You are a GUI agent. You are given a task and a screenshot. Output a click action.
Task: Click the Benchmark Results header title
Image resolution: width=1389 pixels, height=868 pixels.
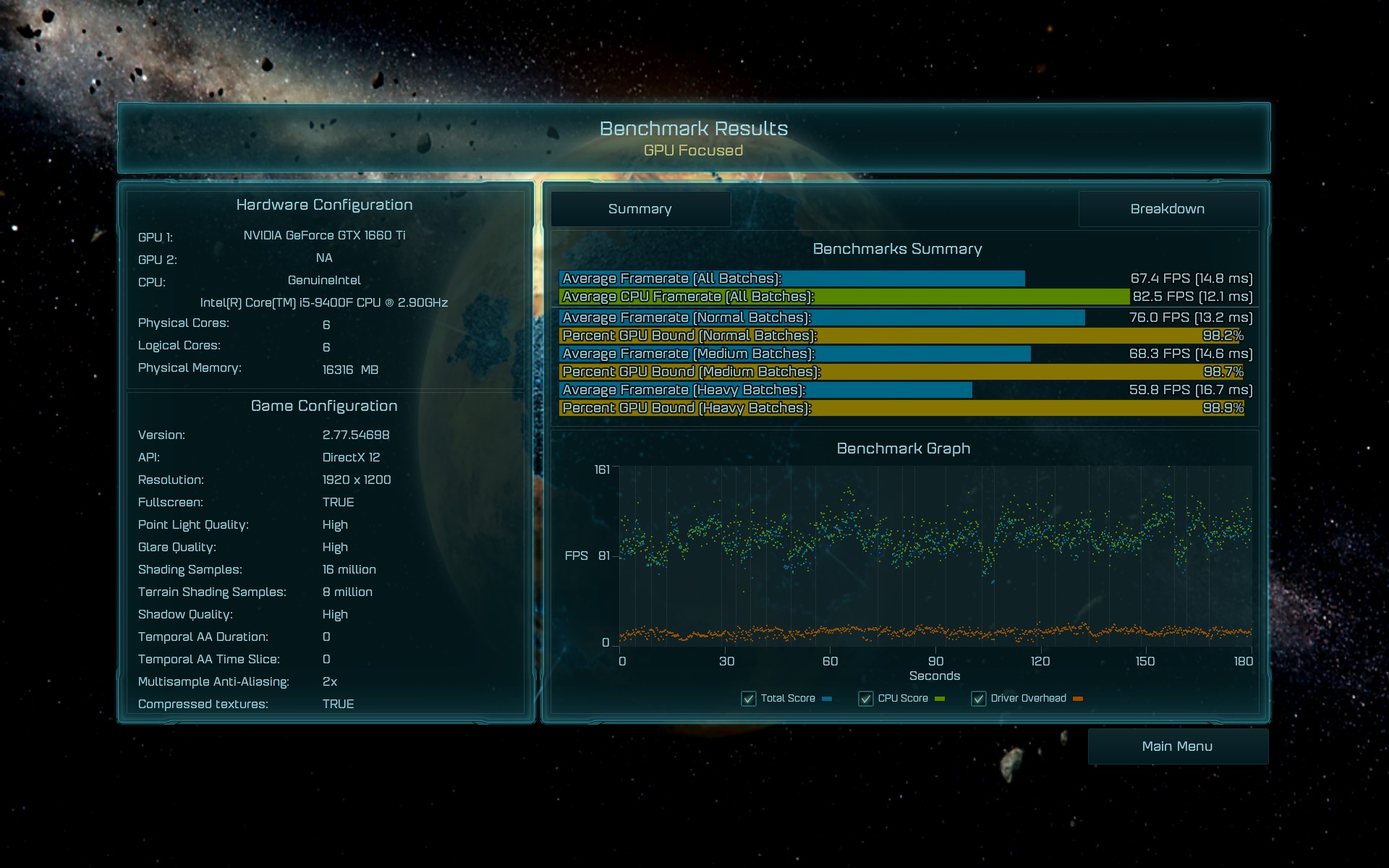693,129
